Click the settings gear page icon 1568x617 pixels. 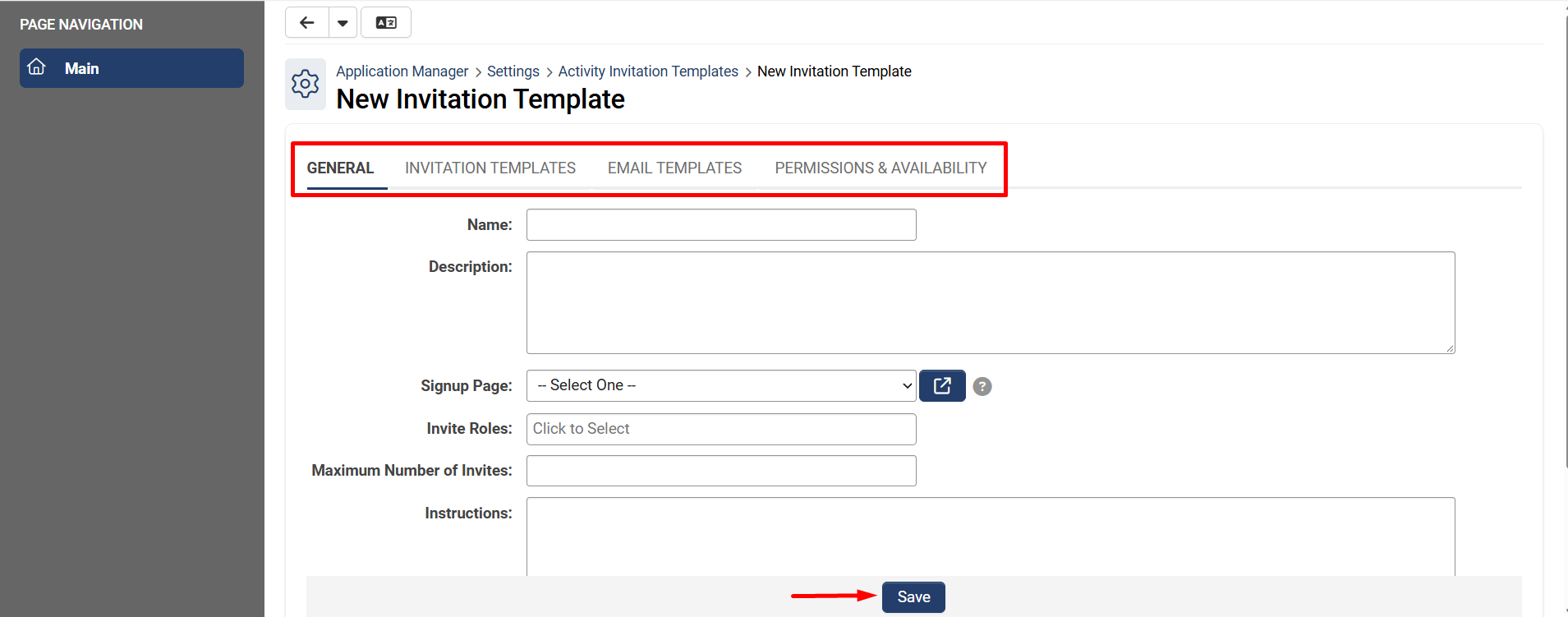pos(306,84)
